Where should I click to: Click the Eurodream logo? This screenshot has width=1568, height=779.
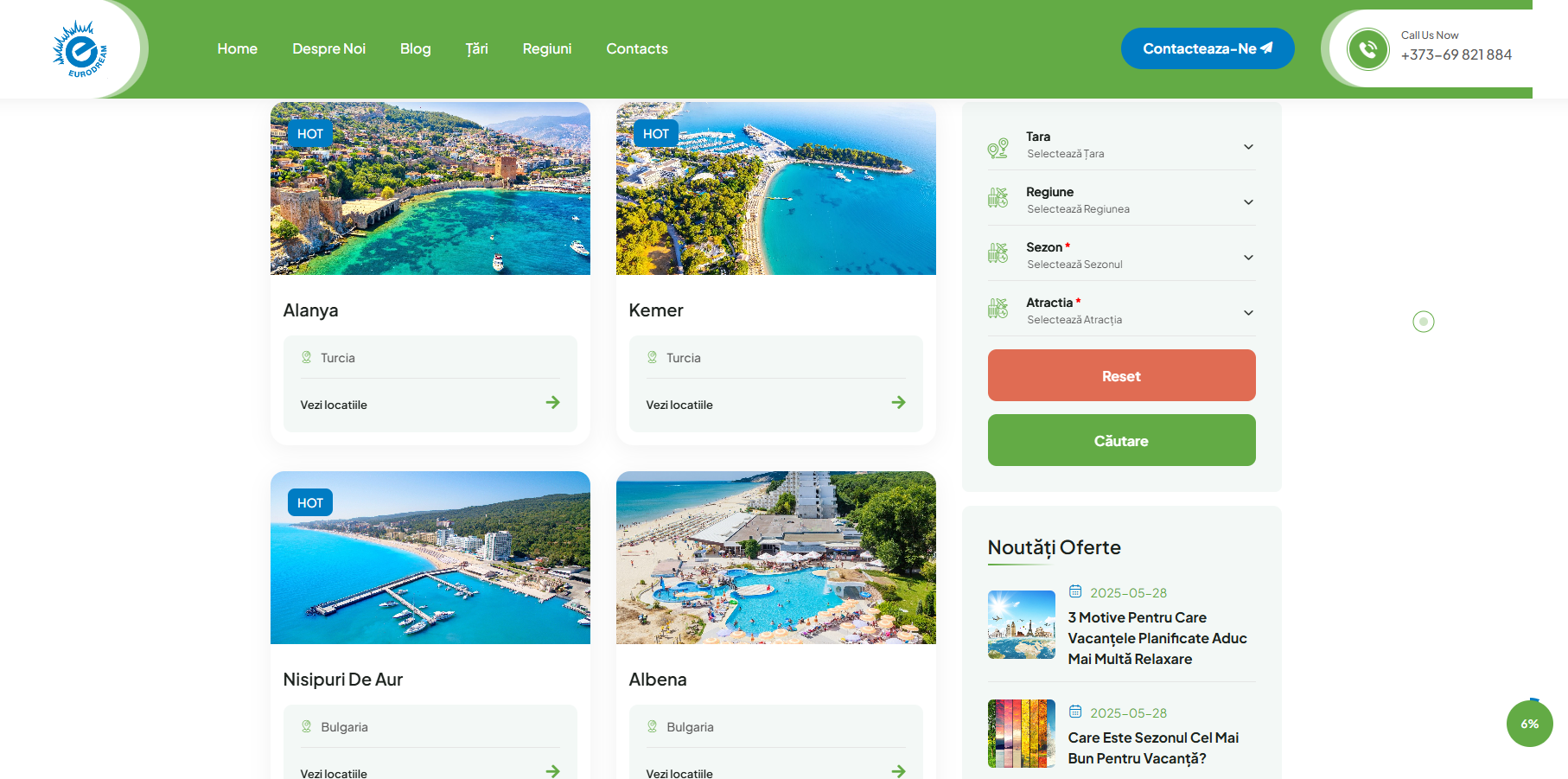click(x=80, y=49)
